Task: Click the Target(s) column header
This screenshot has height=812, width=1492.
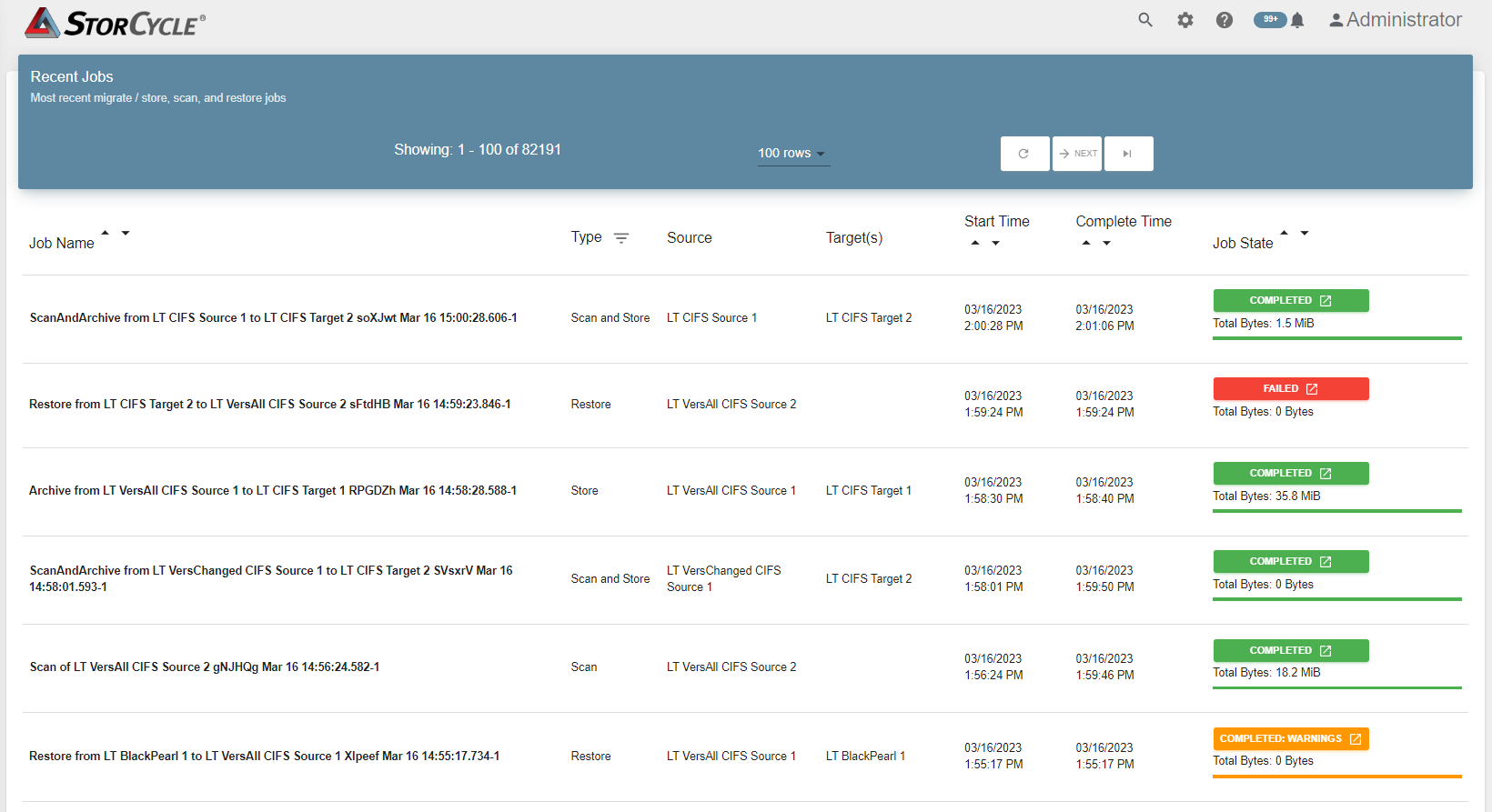Action: click(854, 237)
